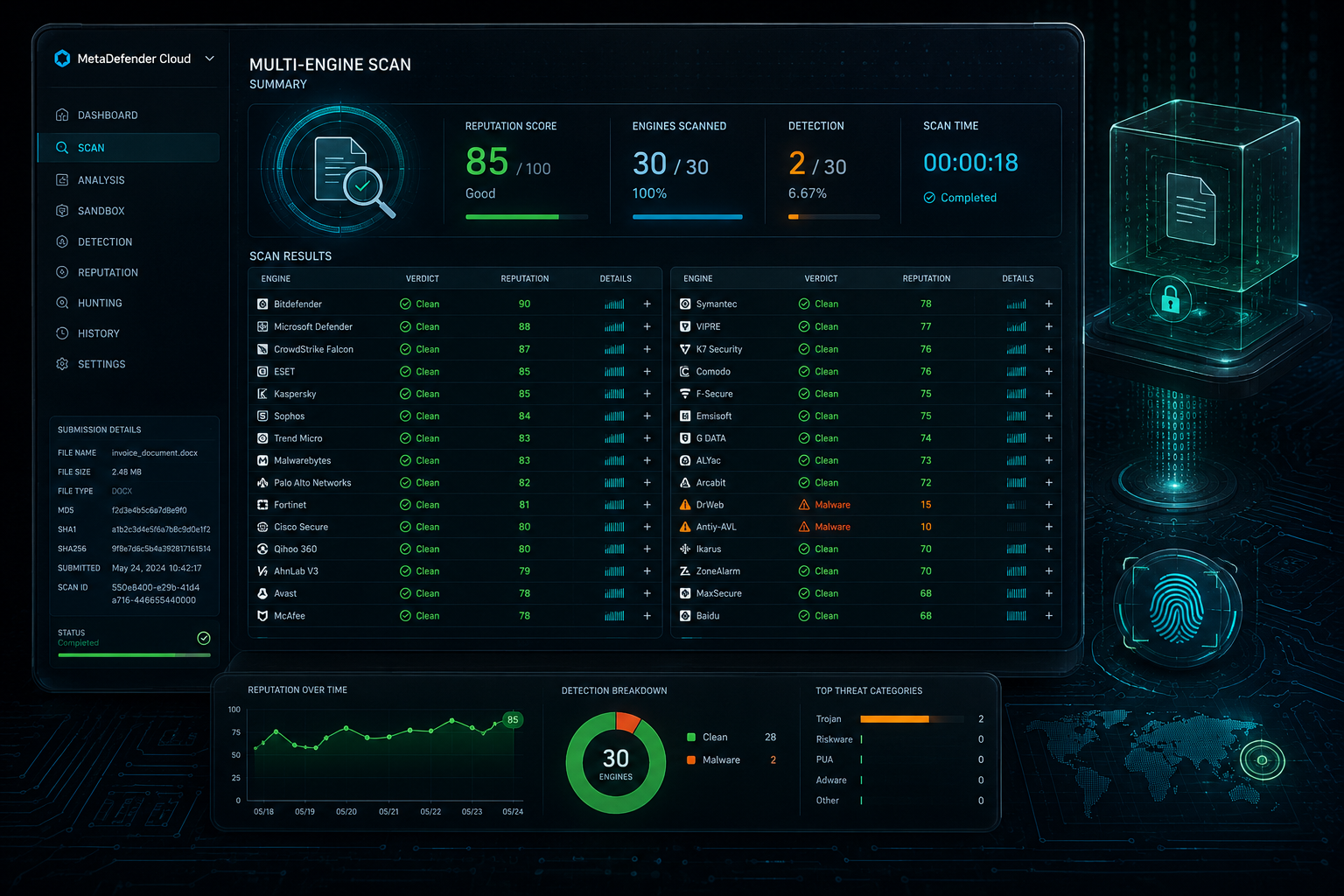This screenshot has width=1344, height=896.
Task: Click the VIPRE engine icon
Action: point(685,326)
